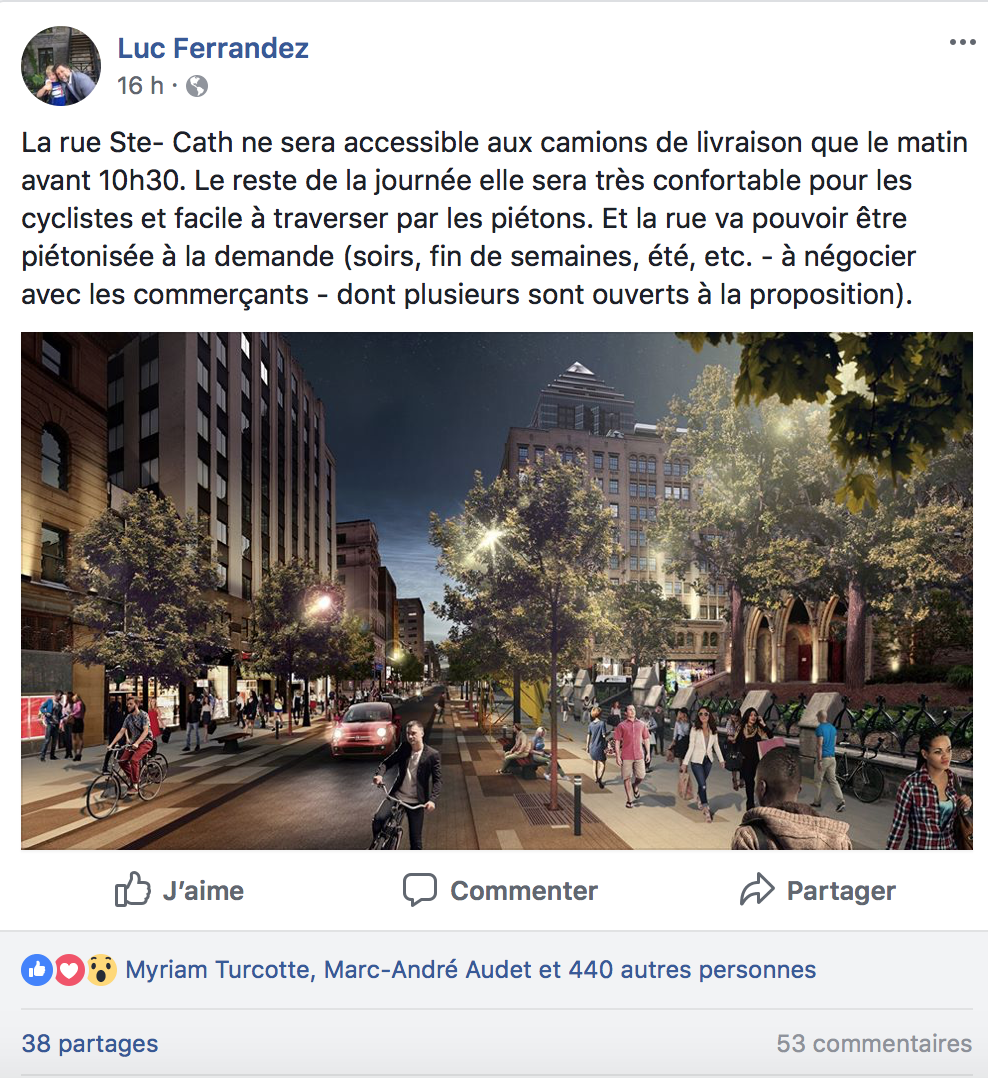This screenshot has width=988, height=1078.
Task: Click the globe public privacy icon
Action: 197,86
